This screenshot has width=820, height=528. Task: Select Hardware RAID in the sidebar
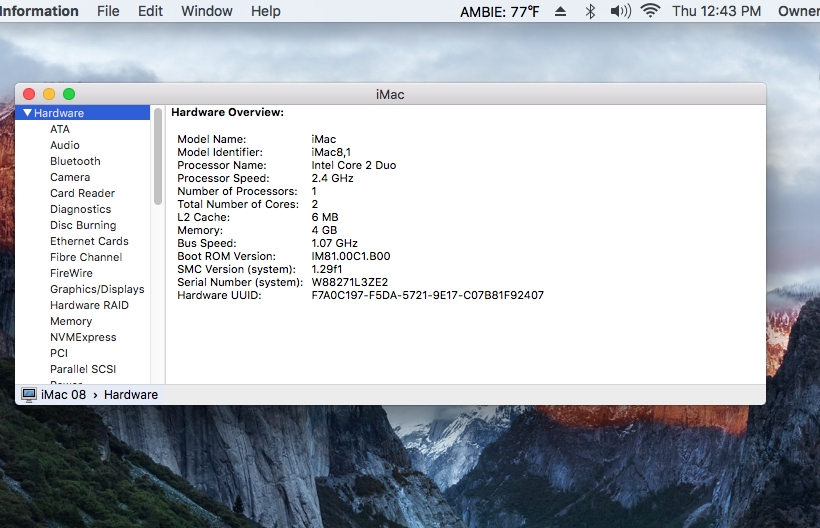tap(89, 305)
